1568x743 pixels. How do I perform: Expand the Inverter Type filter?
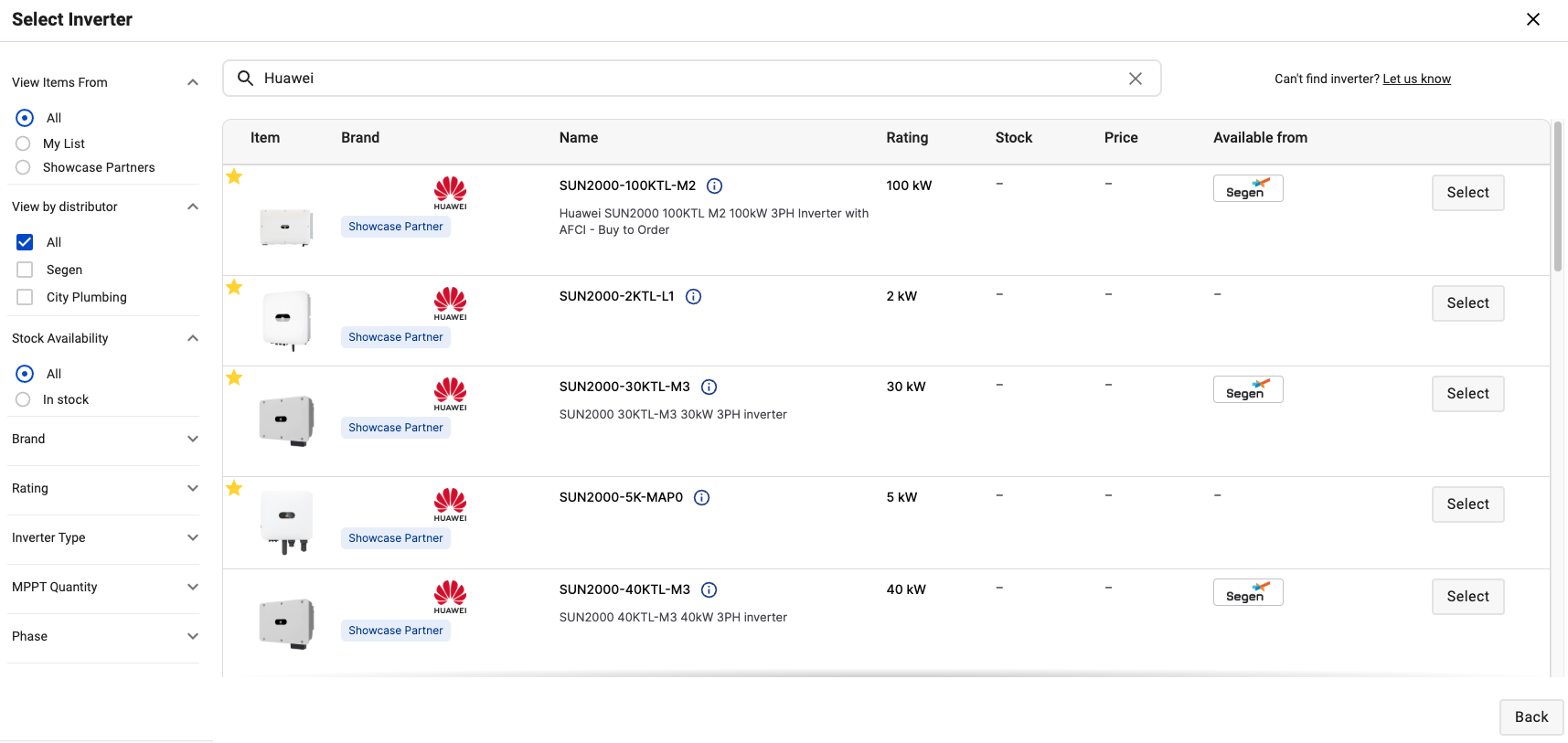click(x=193, y=537)
